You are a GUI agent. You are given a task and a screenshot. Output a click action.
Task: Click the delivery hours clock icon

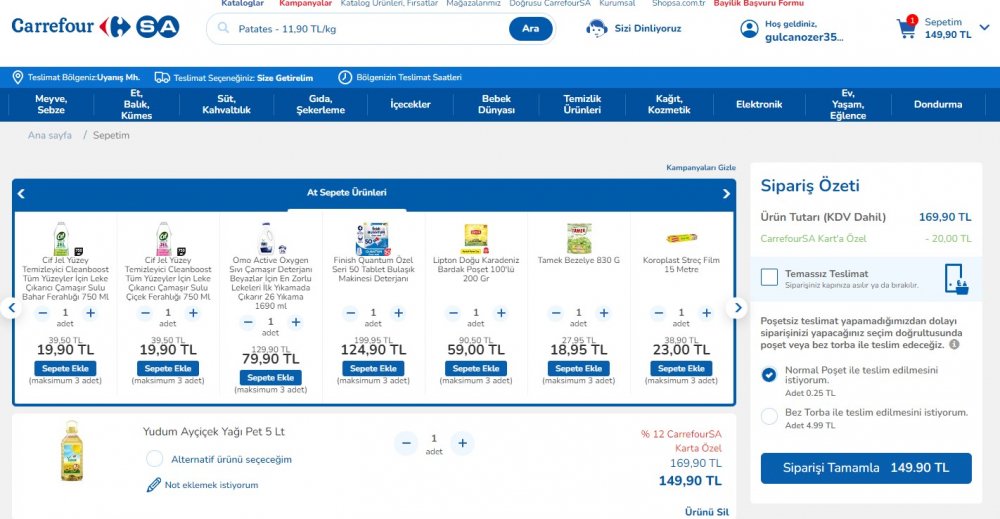(344, 77)
